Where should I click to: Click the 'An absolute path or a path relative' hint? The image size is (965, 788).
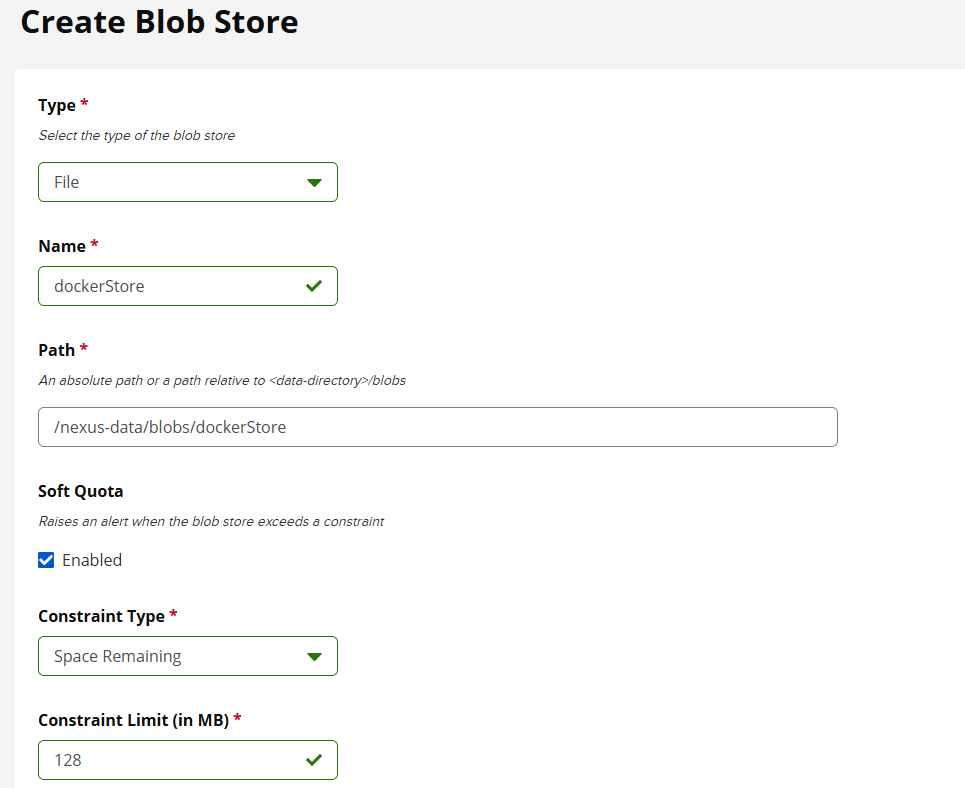tap(222, 380)
